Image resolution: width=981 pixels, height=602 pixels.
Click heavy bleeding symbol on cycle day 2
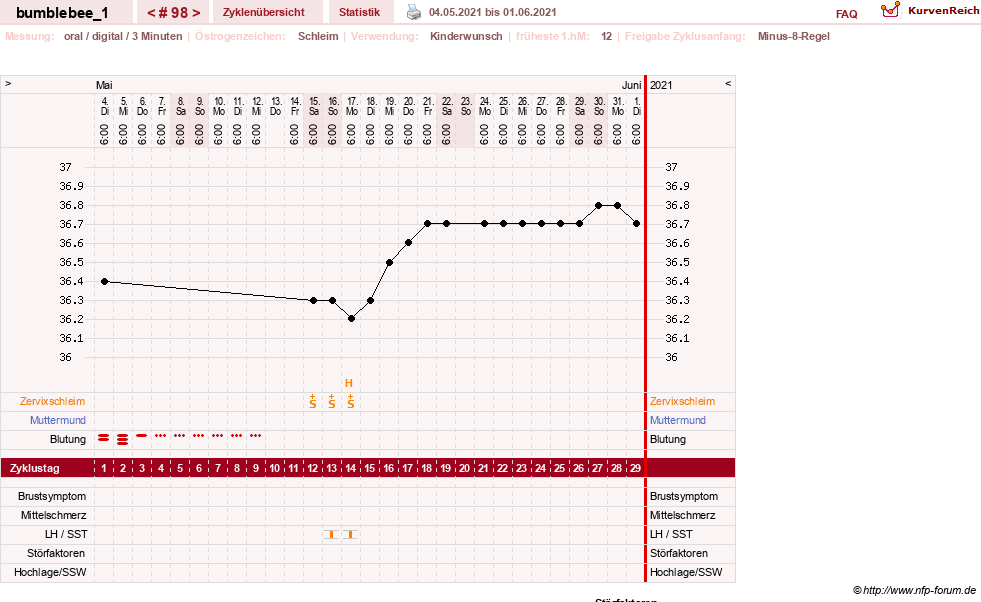click(x=123, y=439)
